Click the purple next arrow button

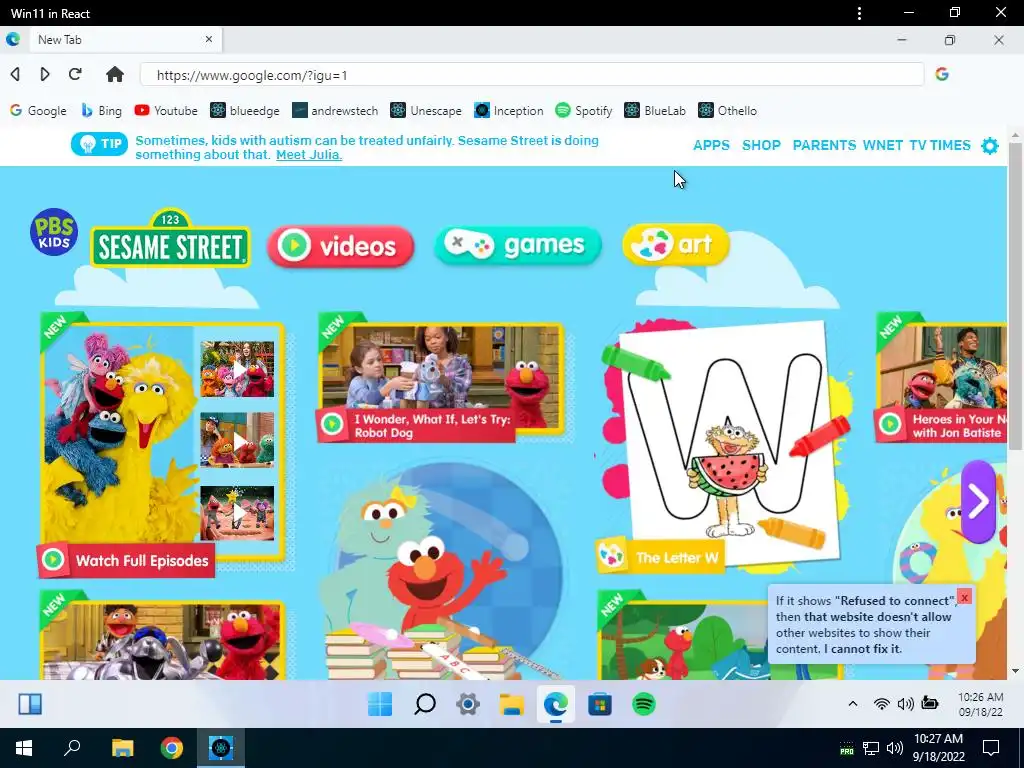[978, 502]
